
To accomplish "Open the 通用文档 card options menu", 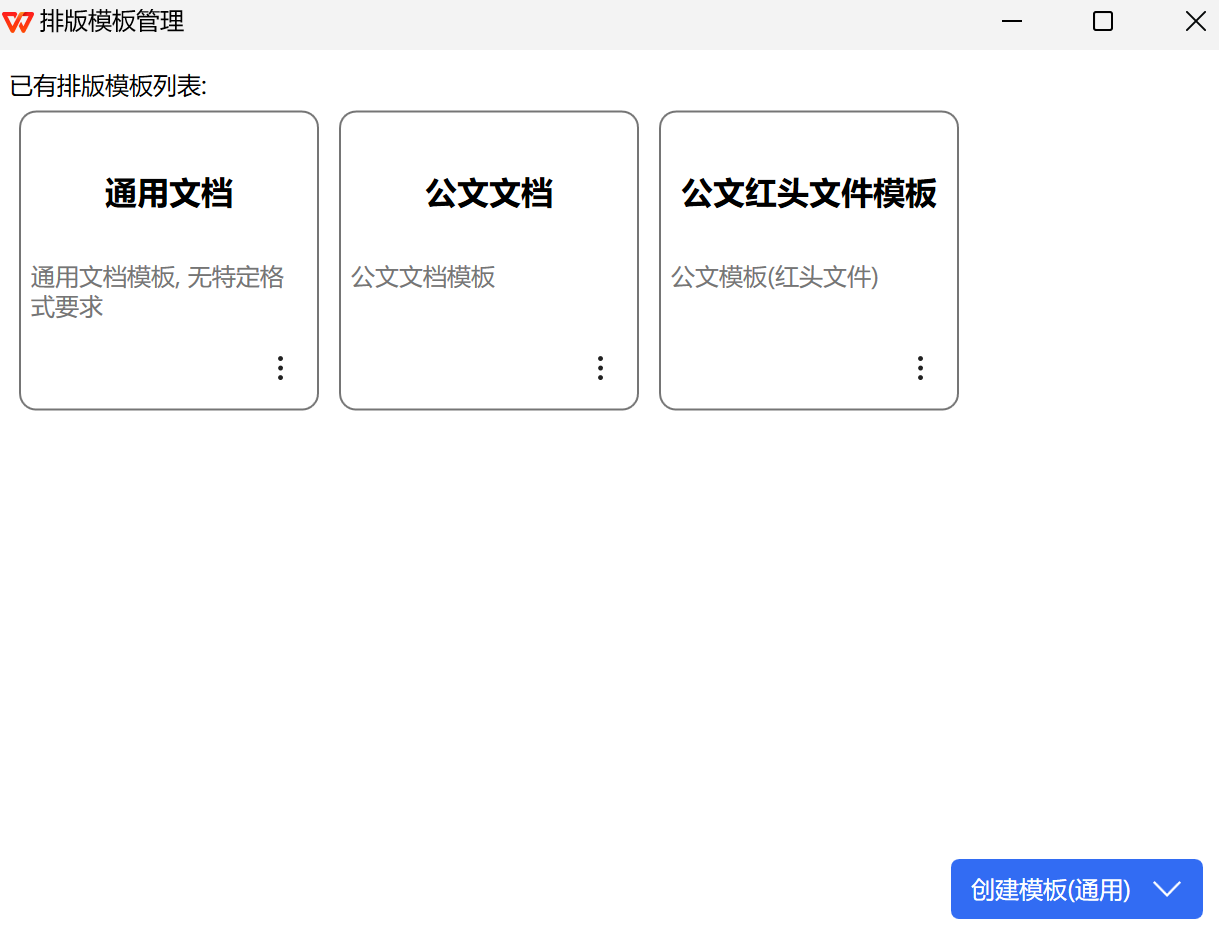I will coord(280,368).
